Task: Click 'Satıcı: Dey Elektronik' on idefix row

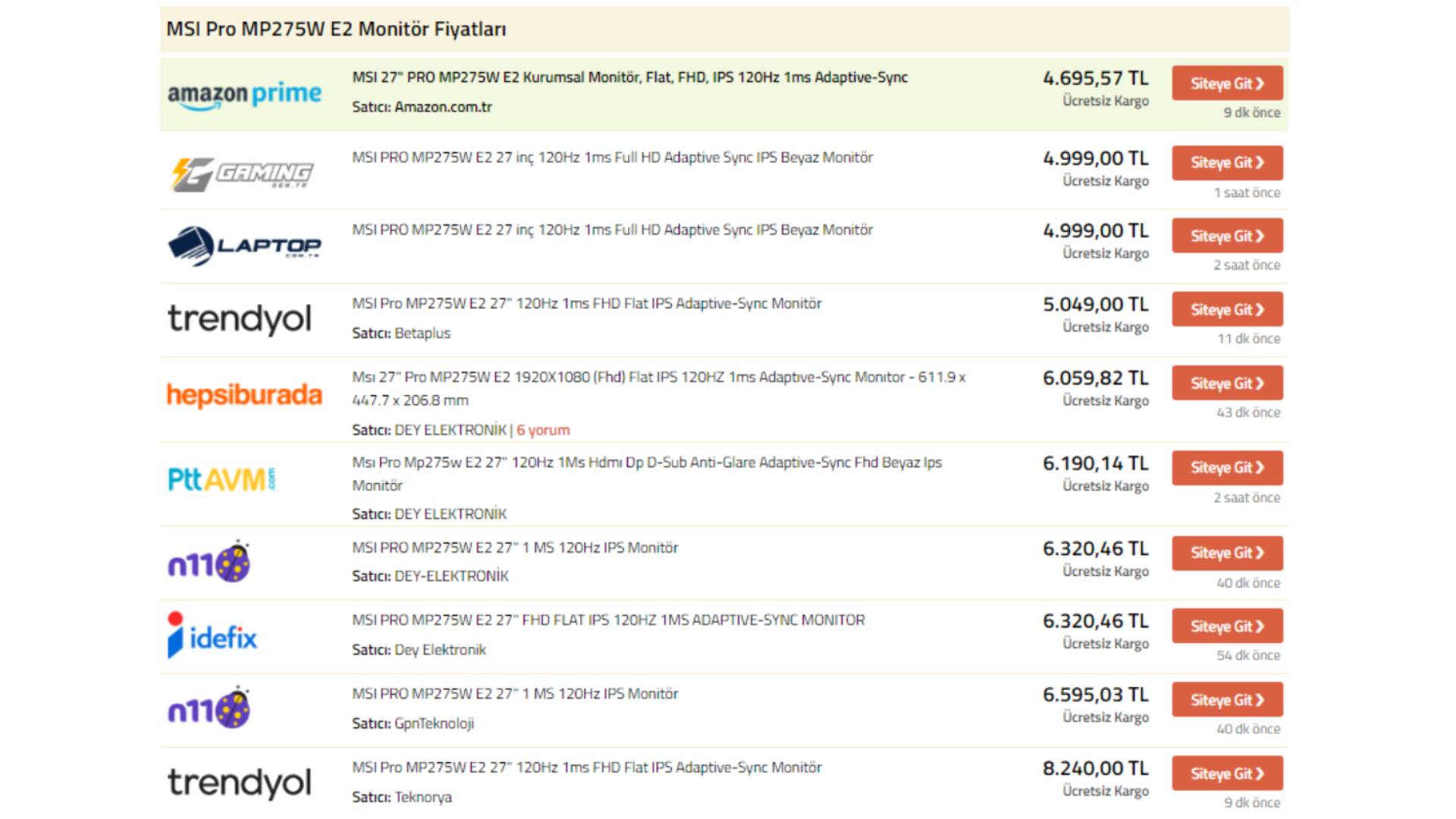Action: [419, 650]
